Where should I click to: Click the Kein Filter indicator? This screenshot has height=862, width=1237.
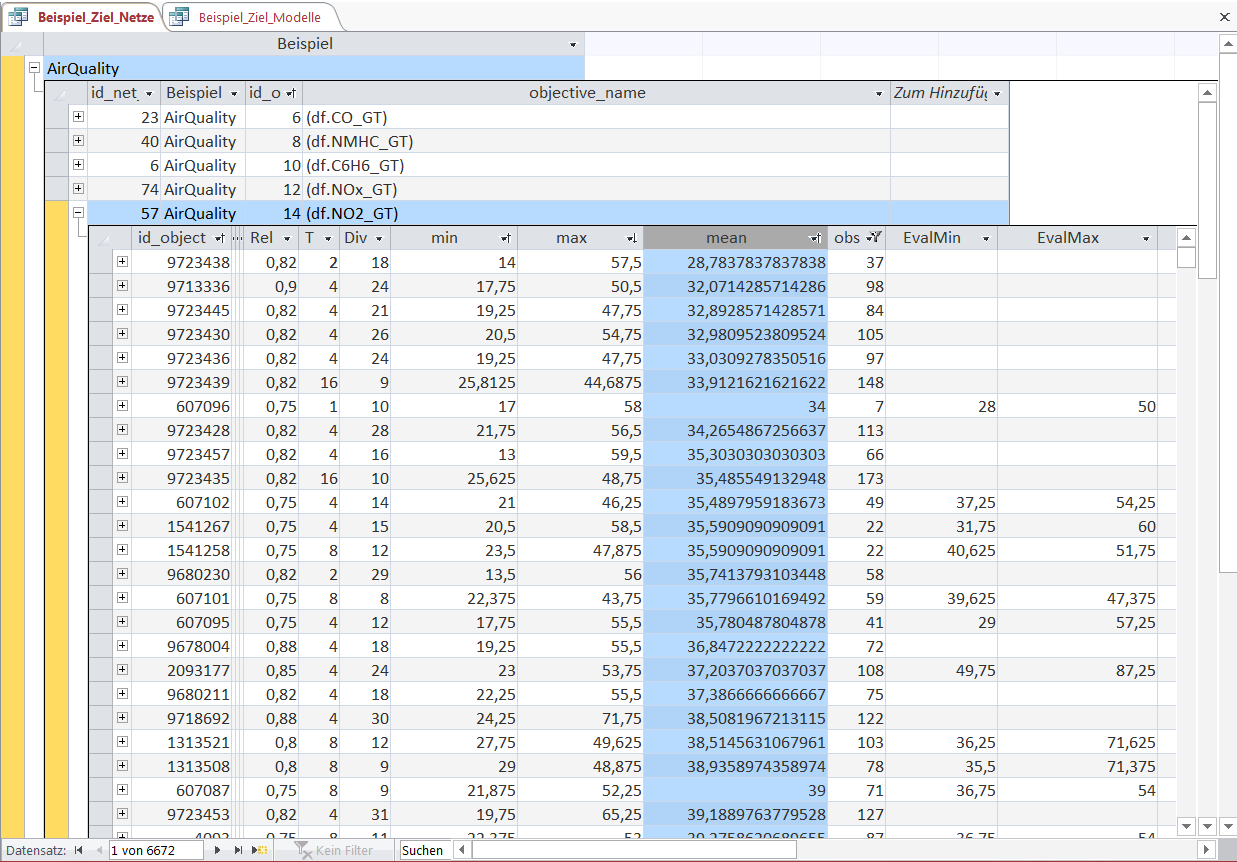[333, 850]
